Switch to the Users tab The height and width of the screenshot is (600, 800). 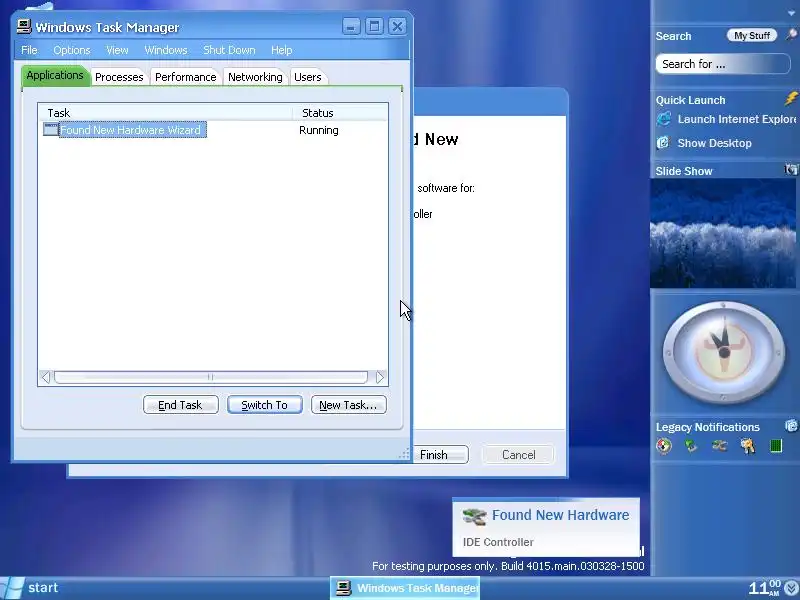tap(308, 77)
